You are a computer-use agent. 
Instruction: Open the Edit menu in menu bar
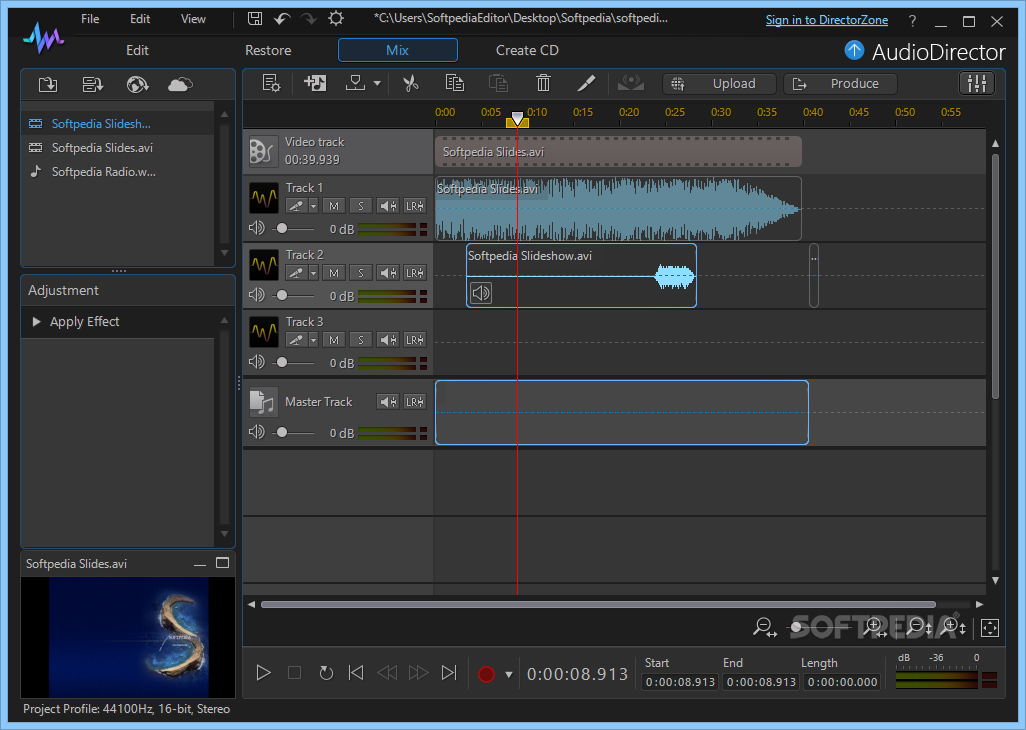140,19
